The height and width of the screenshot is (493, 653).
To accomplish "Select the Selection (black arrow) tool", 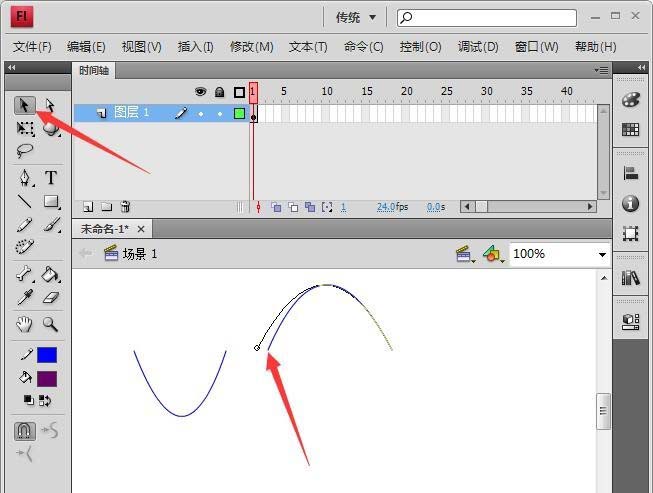I will point(25,105).
